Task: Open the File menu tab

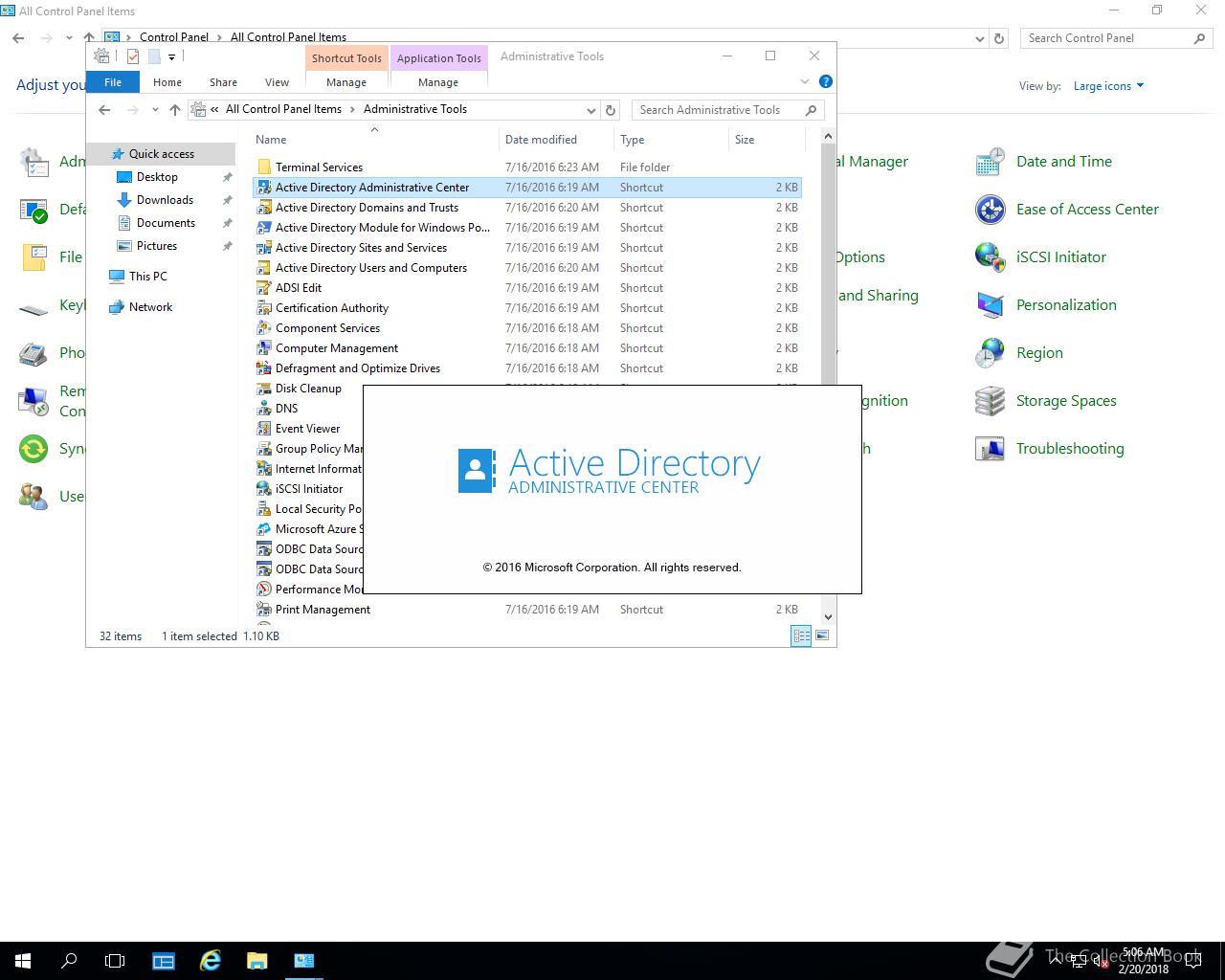Action: click(x=113, y=82)
